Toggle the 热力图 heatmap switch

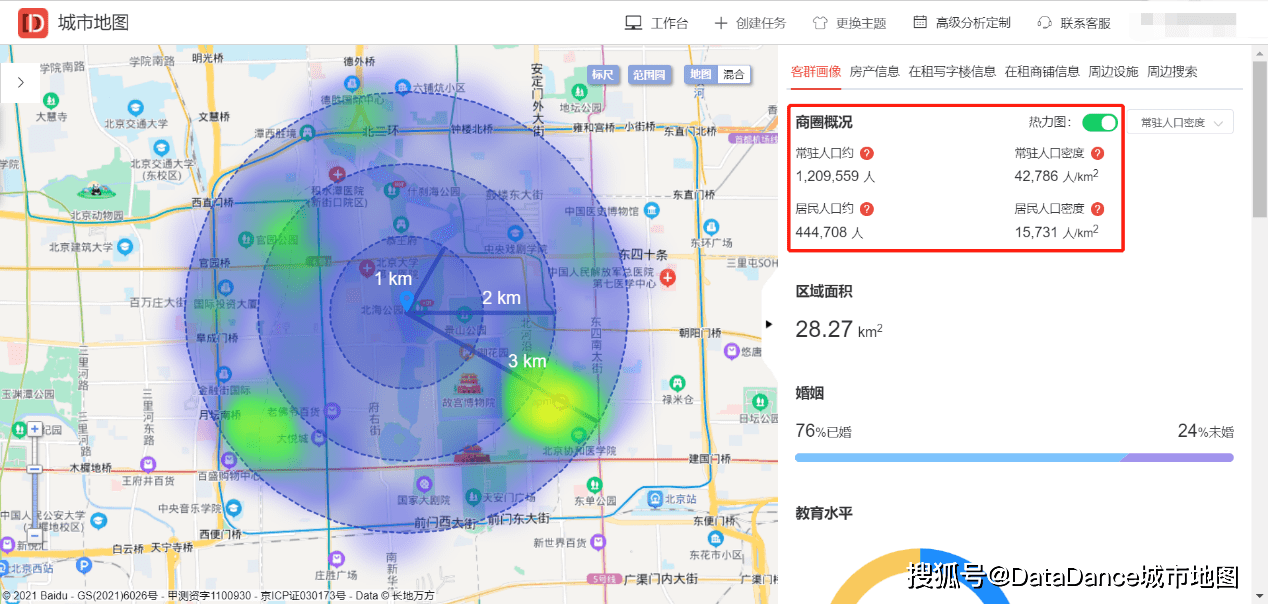tap(1099, 122)
